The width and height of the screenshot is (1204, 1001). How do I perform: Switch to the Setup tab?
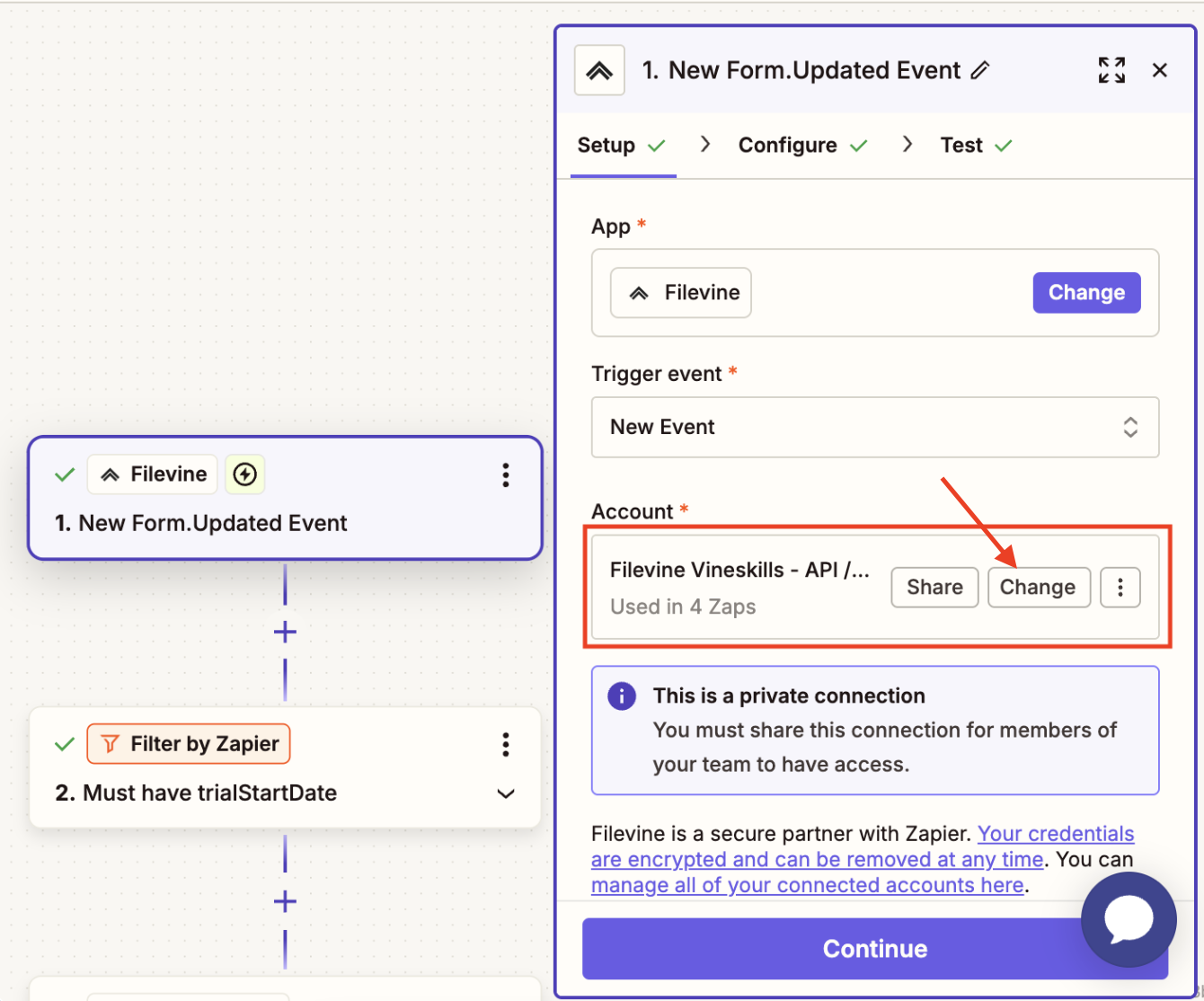[x=622, y=146]
